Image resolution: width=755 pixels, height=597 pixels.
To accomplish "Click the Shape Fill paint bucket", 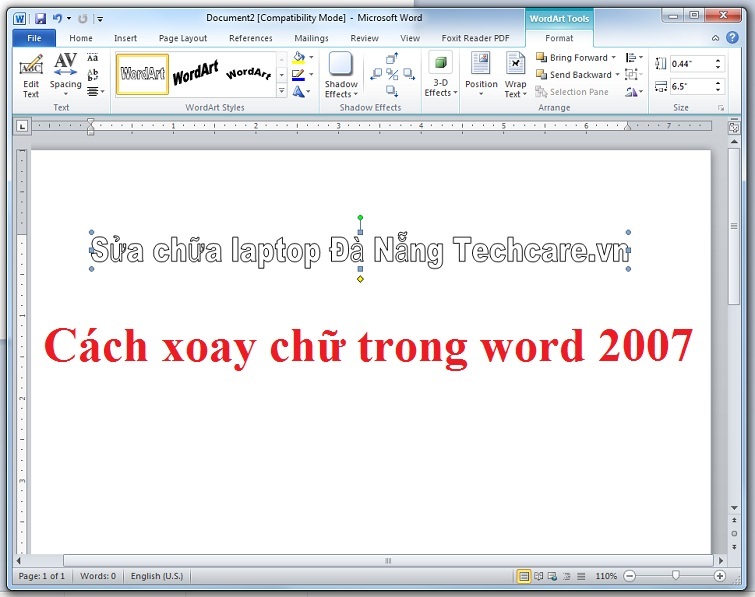I will [299, 57].
